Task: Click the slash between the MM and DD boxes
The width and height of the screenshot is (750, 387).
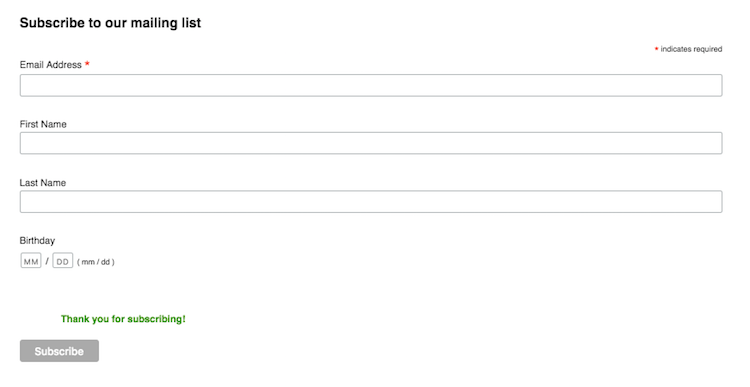Action: 47,261
